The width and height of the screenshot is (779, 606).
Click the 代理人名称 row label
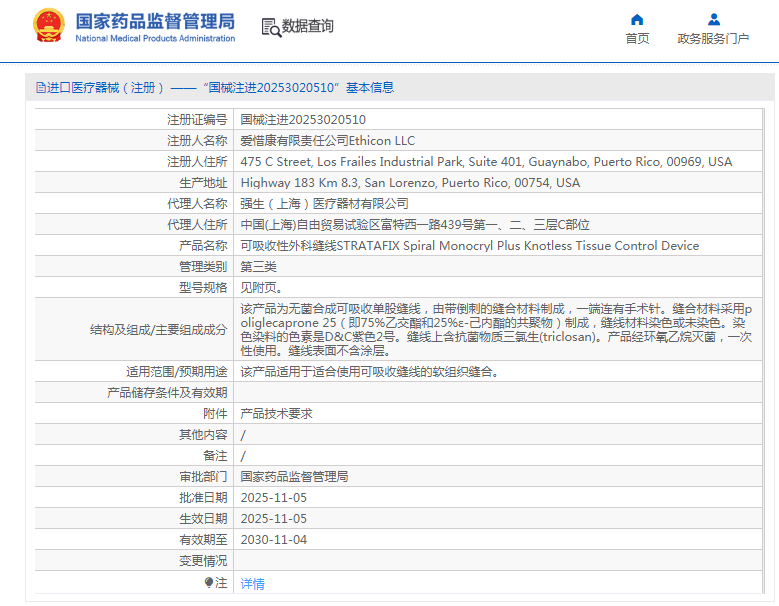(x=197, y=204)
